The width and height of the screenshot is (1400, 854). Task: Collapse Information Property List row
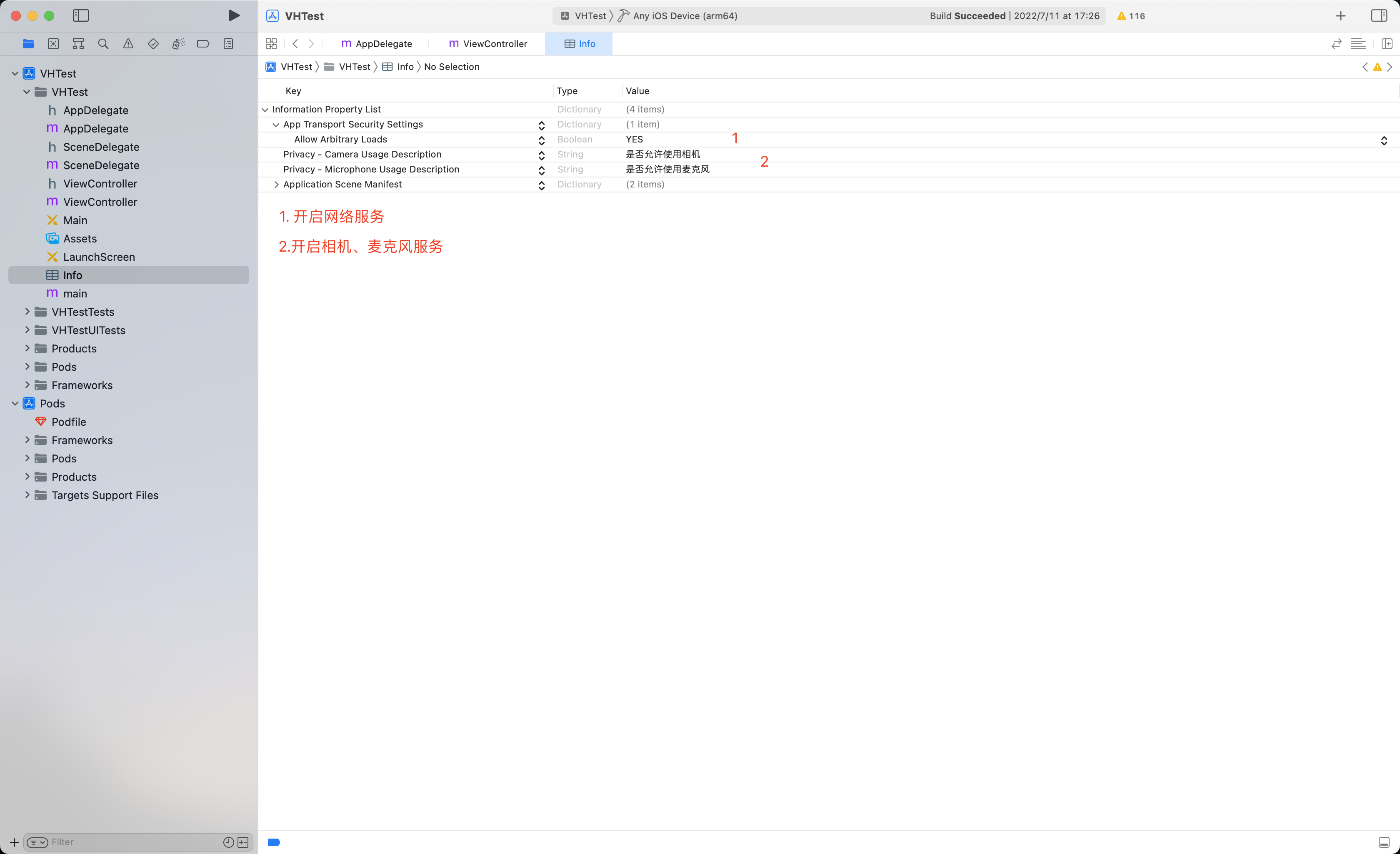tap(265, 110)
